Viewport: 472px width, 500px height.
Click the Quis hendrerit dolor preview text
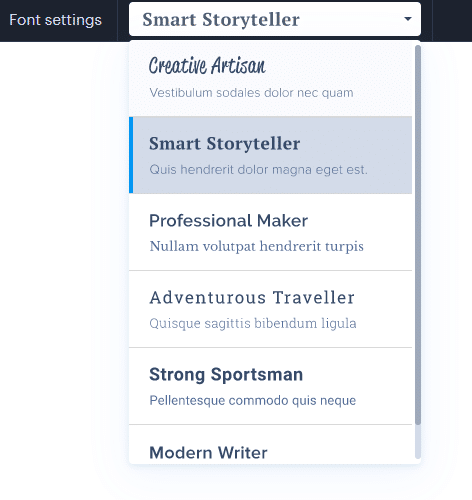pyautogui.click(x=258, y=170)
